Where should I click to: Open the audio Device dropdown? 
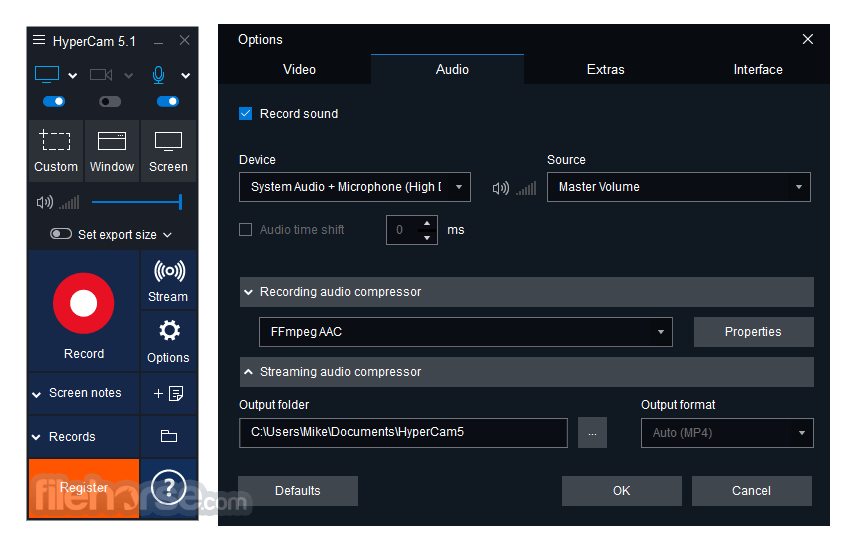[x=355, y=187]
